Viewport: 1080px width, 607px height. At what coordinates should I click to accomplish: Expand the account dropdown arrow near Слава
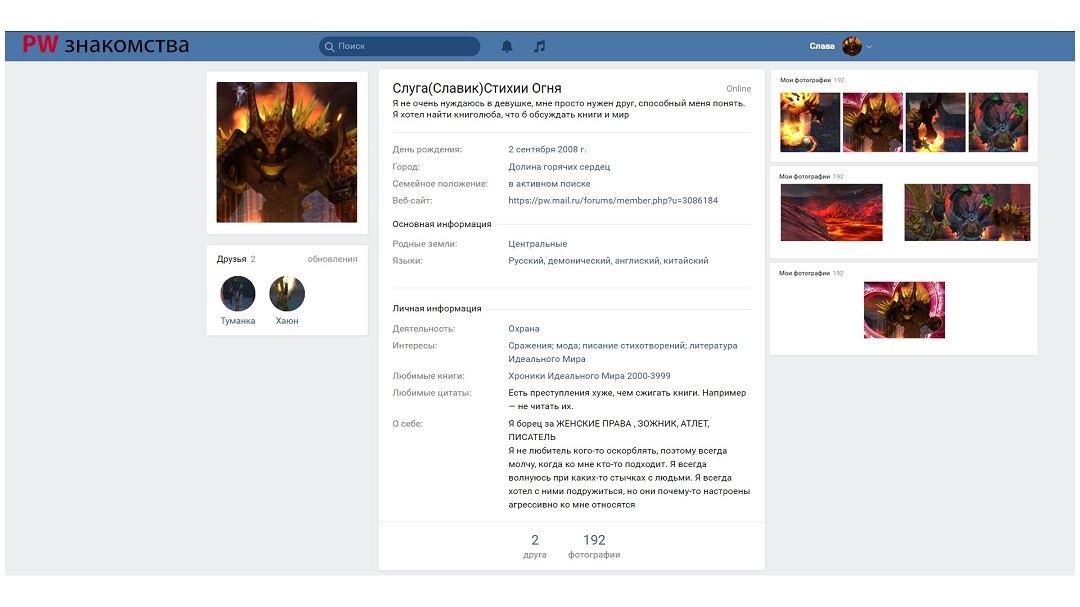(x=870, y=47)
